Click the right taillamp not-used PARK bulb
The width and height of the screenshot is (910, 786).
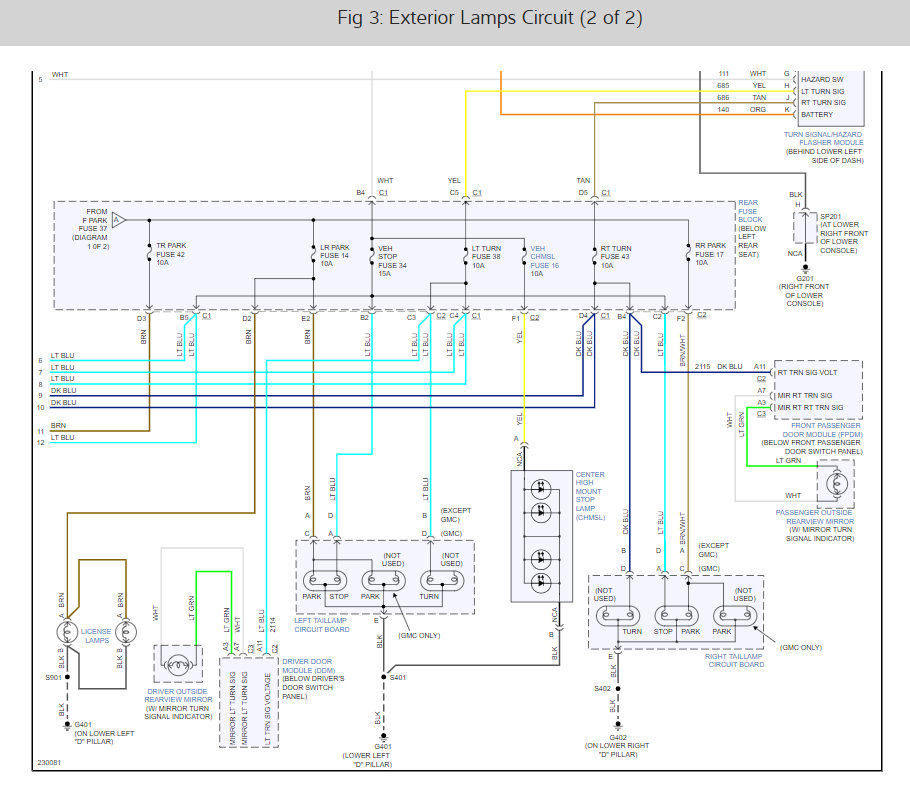(x=735, y=615)
